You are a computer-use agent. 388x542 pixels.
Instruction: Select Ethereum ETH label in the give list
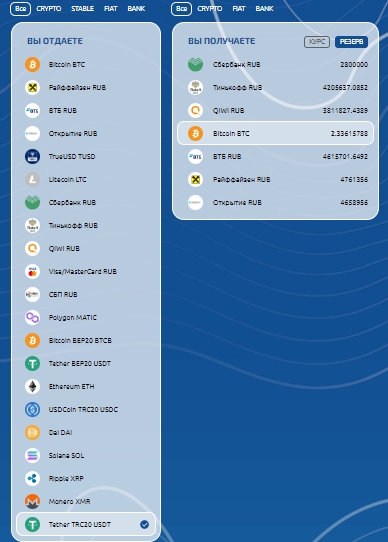point(71,386)
